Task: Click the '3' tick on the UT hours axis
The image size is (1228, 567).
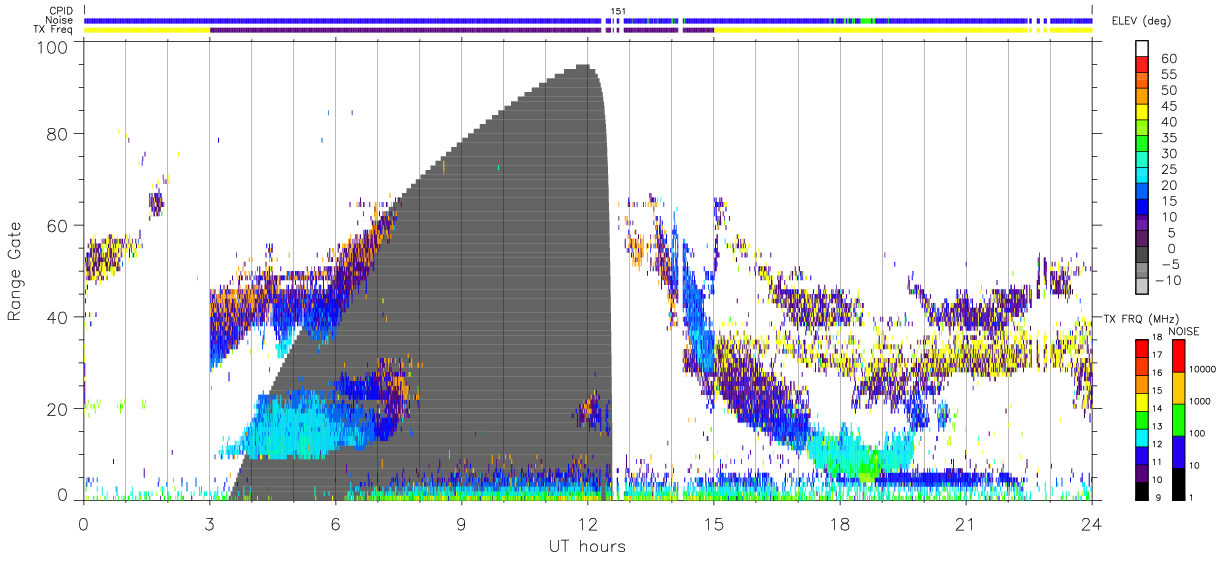Action: (x=209, y=525)
